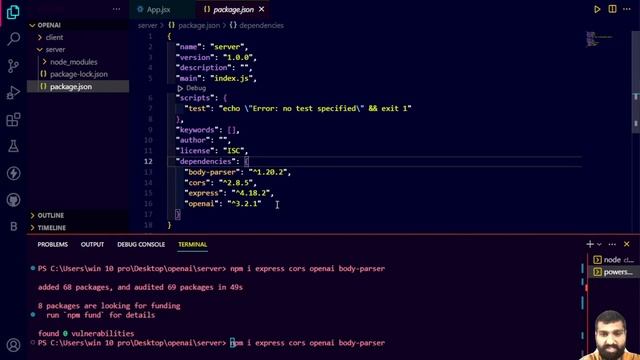Switch to the App.jsx tab
Viewport: 640px width, 360px height.
click(158, 9)
